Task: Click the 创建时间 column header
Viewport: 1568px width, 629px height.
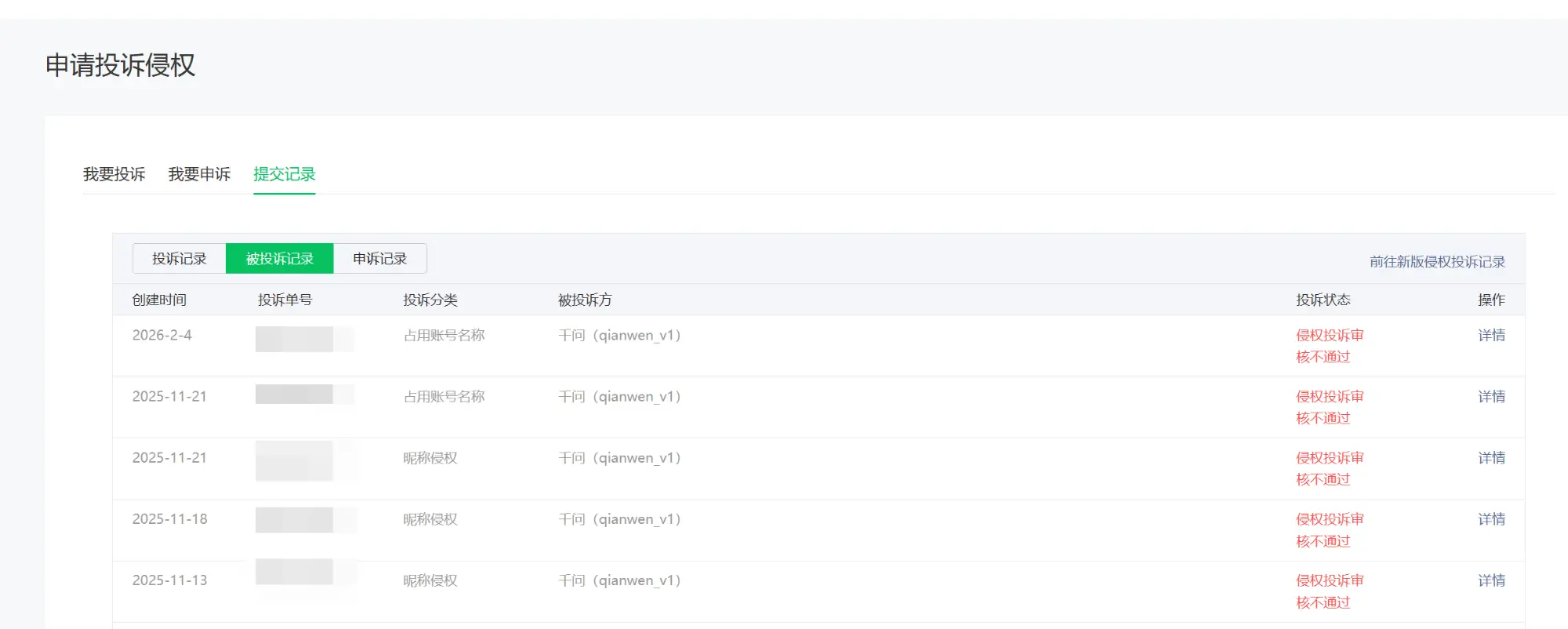Action: pyautogui.click(x=159, y=300)
